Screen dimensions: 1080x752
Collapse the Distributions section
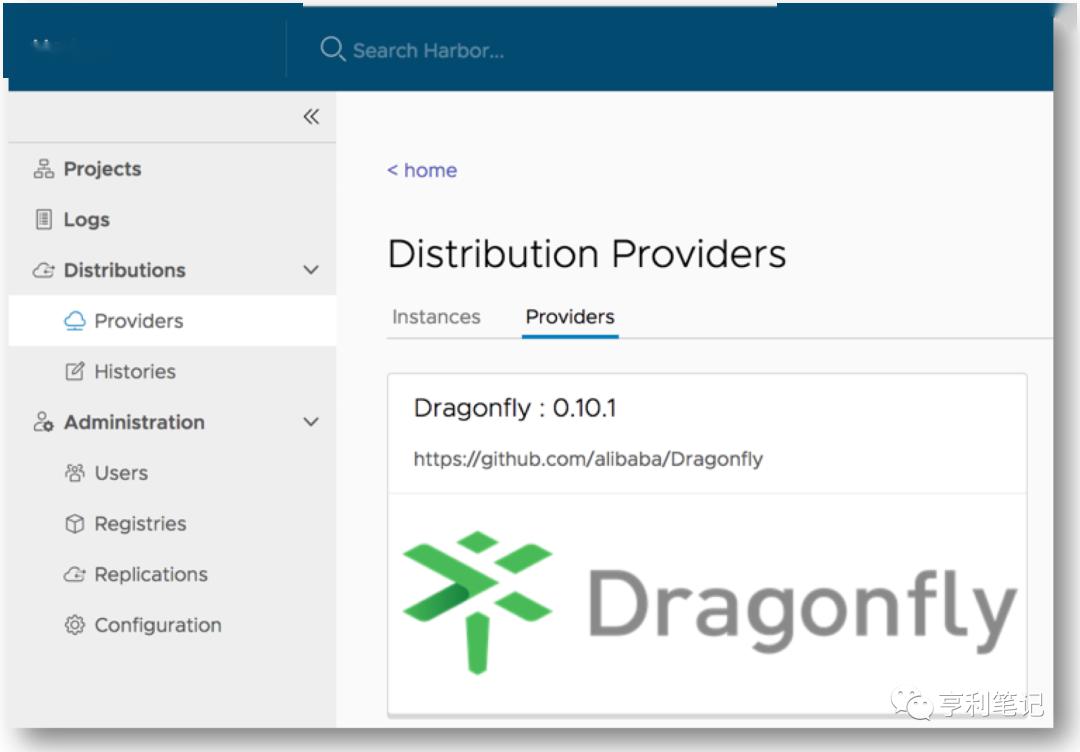click(x=310, y=270)
